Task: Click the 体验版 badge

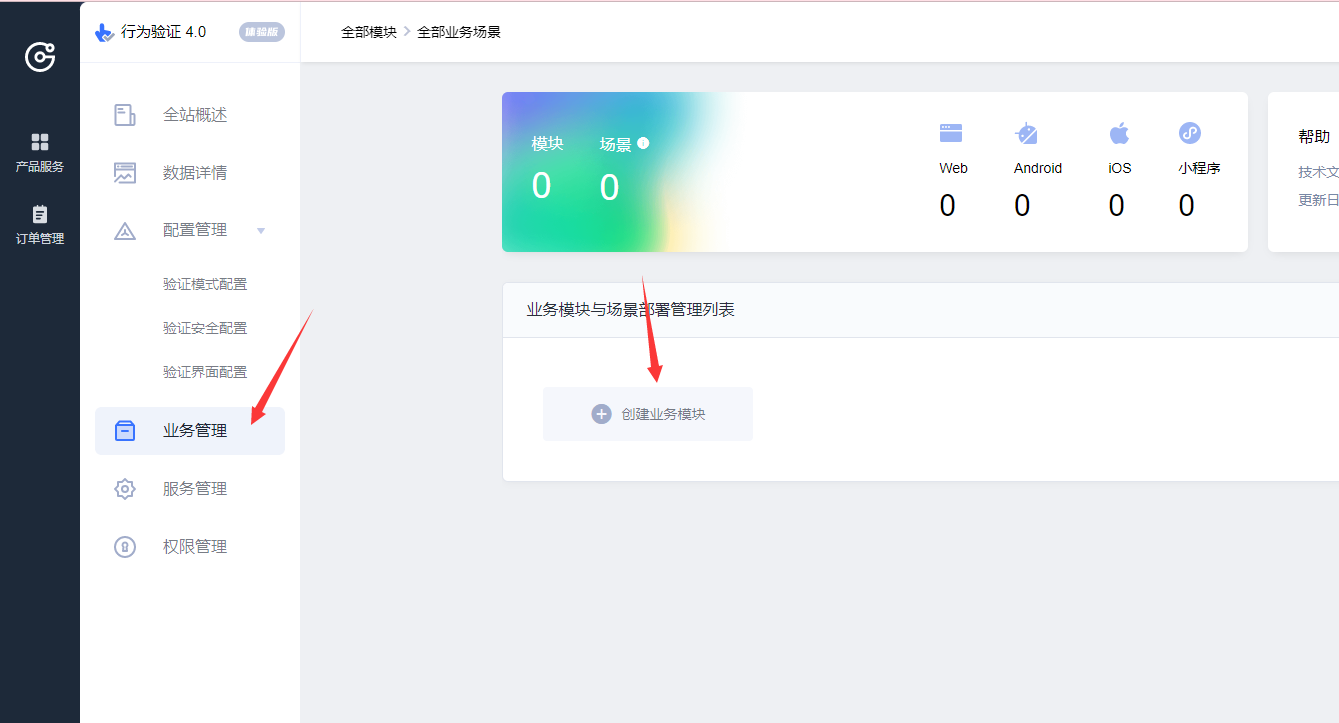Action: [262, 32]
